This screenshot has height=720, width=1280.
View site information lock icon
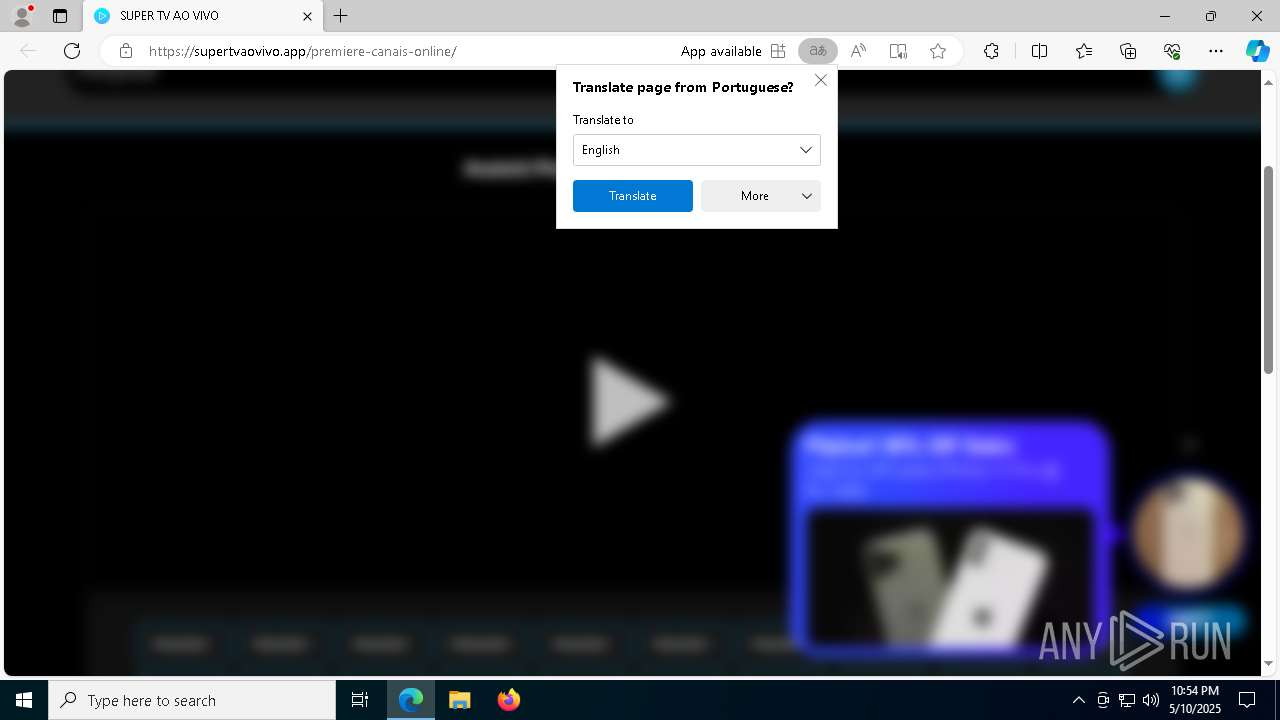(125, 51)
